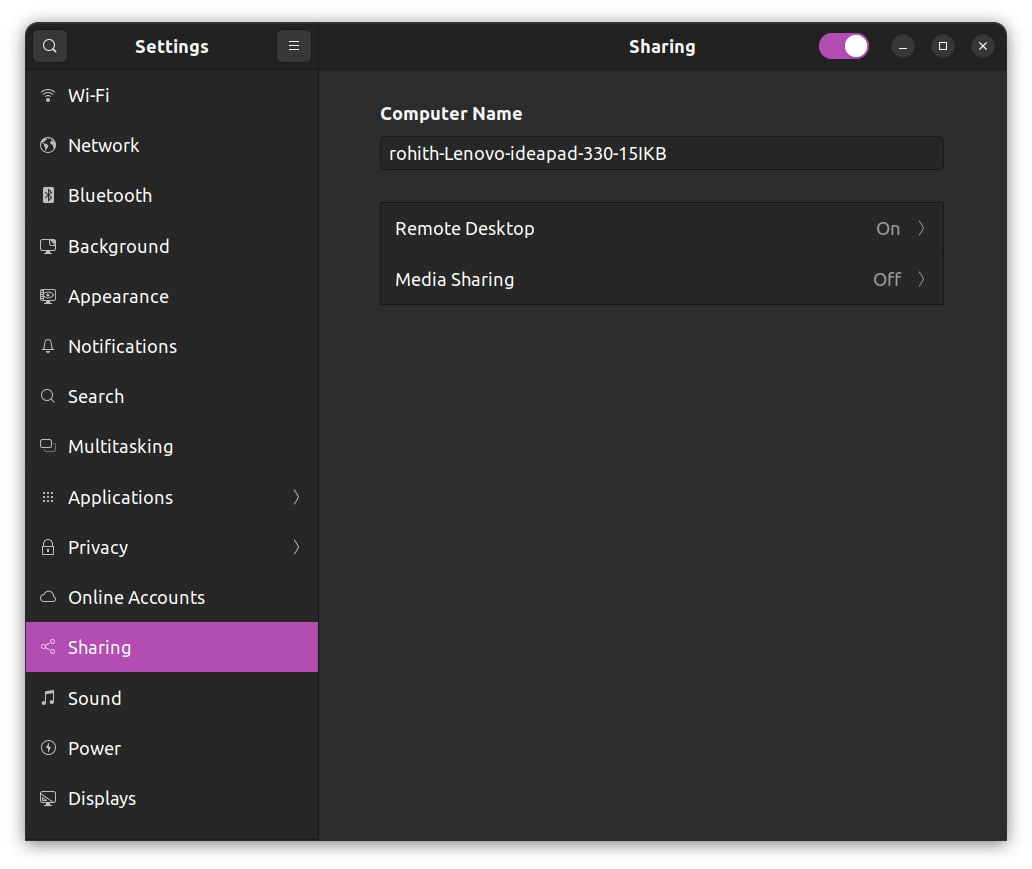Viewport: 1032px width, 869px height.
Task: Click the Sharing network icon in sidebar
Action: coord(47,647)
